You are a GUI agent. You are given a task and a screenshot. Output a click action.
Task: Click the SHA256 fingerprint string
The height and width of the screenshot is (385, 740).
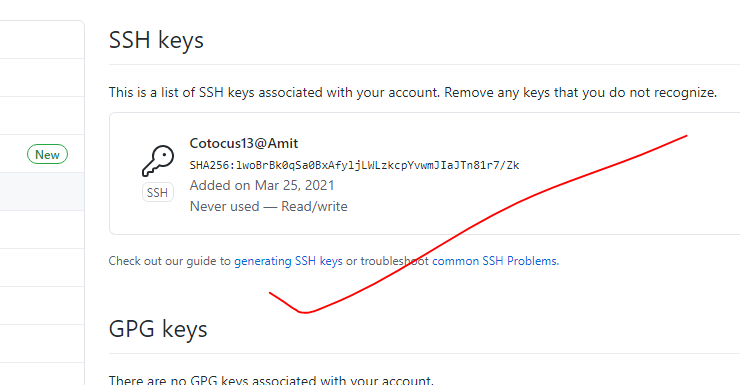[x=354, y=165]
